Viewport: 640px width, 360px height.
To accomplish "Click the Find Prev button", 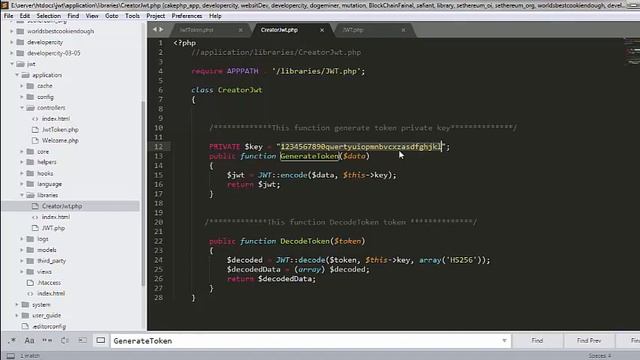I will pos(589,340).
